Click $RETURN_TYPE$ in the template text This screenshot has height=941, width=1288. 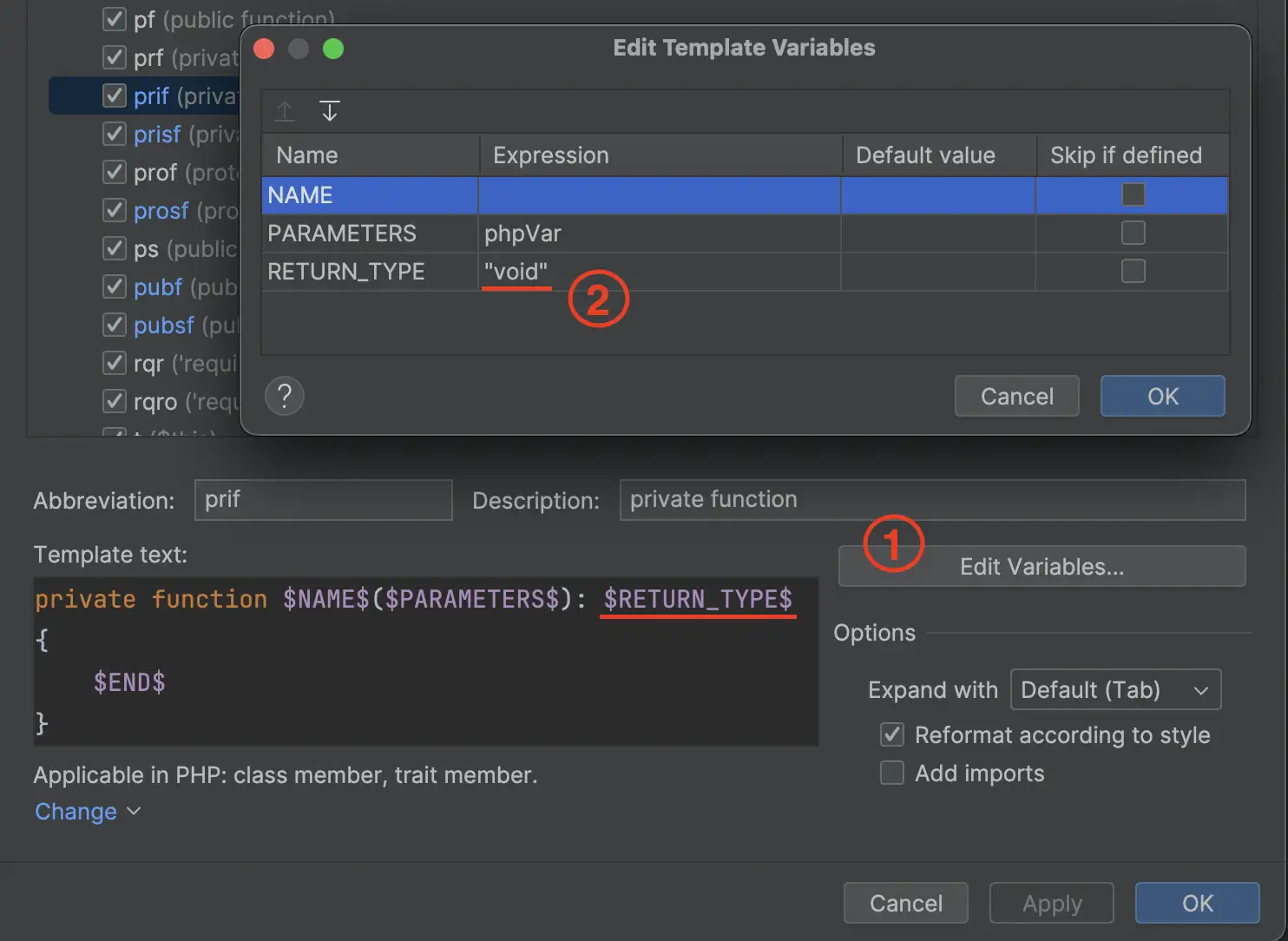[698, 599]
